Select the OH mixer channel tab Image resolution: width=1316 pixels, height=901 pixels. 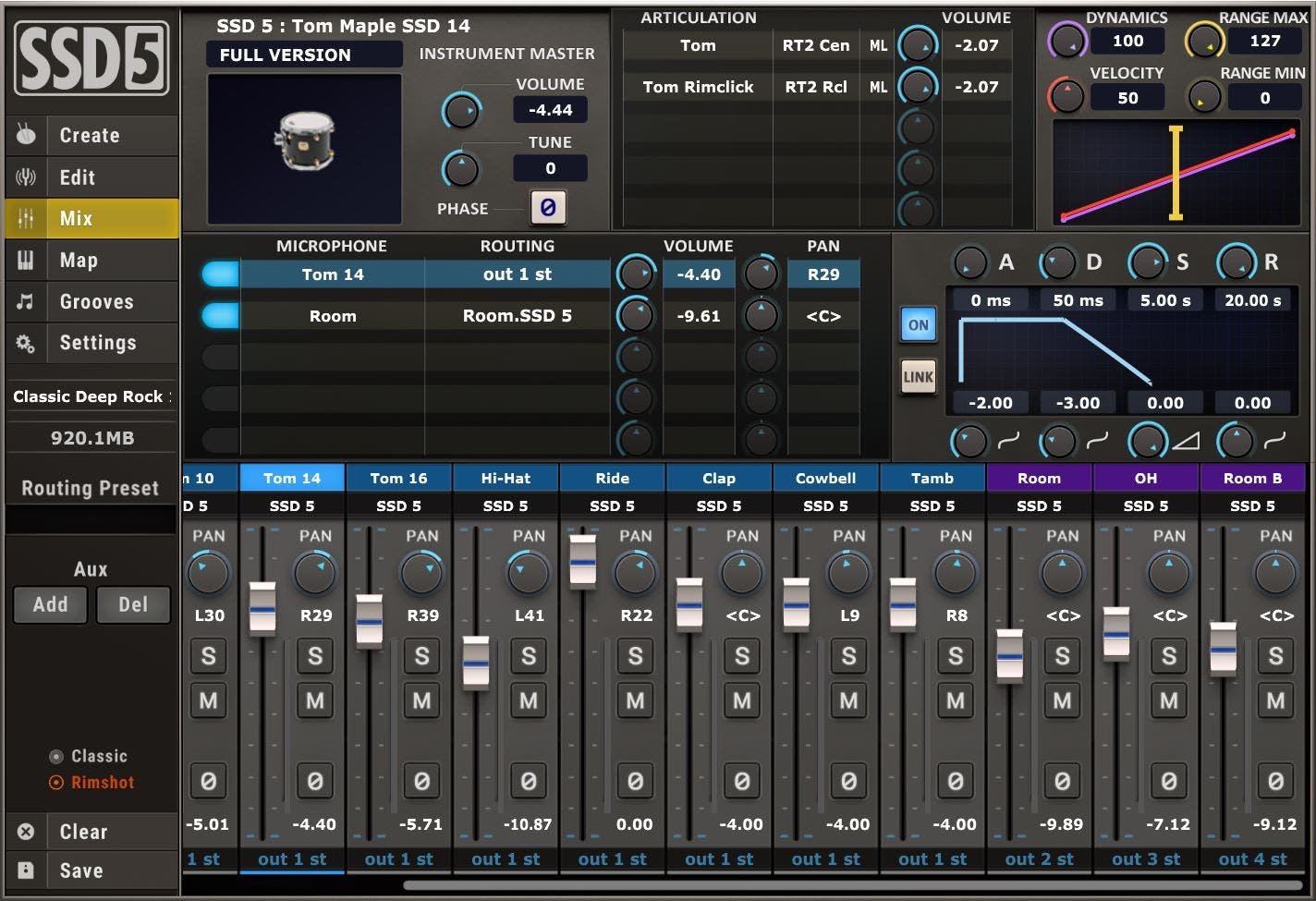1146,478
